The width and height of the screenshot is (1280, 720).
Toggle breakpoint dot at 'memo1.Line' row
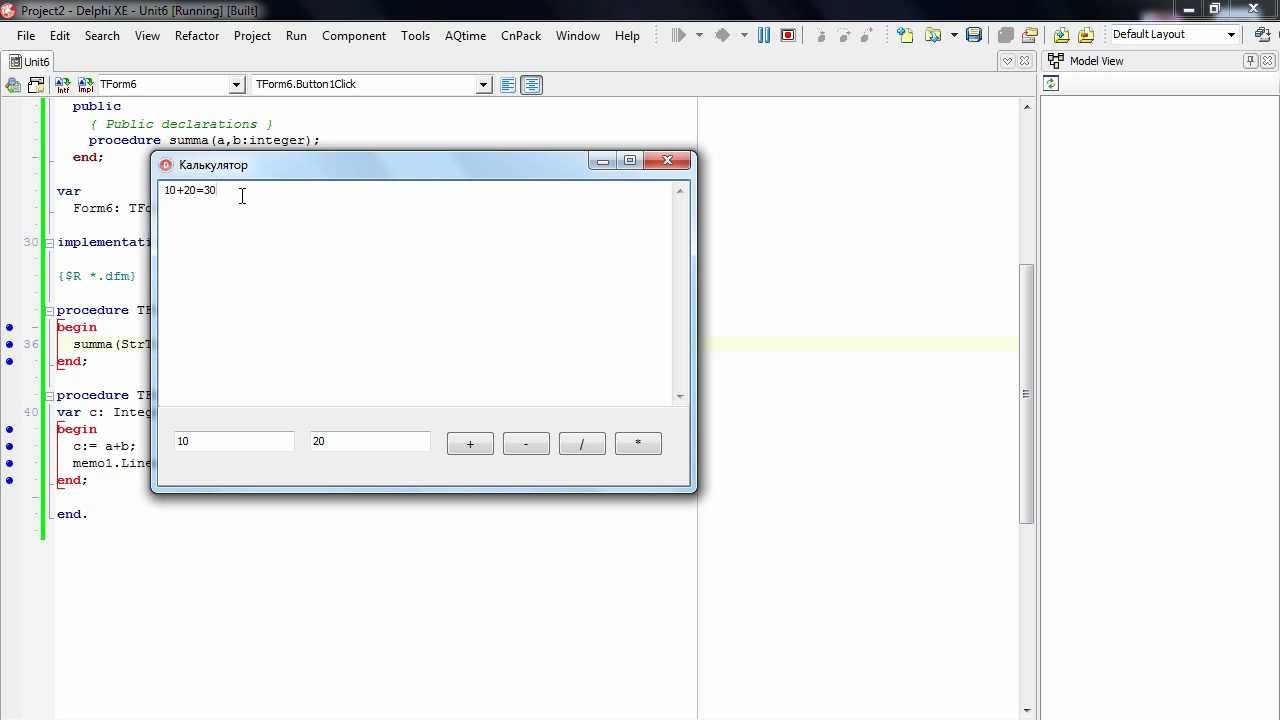(10, 463)
